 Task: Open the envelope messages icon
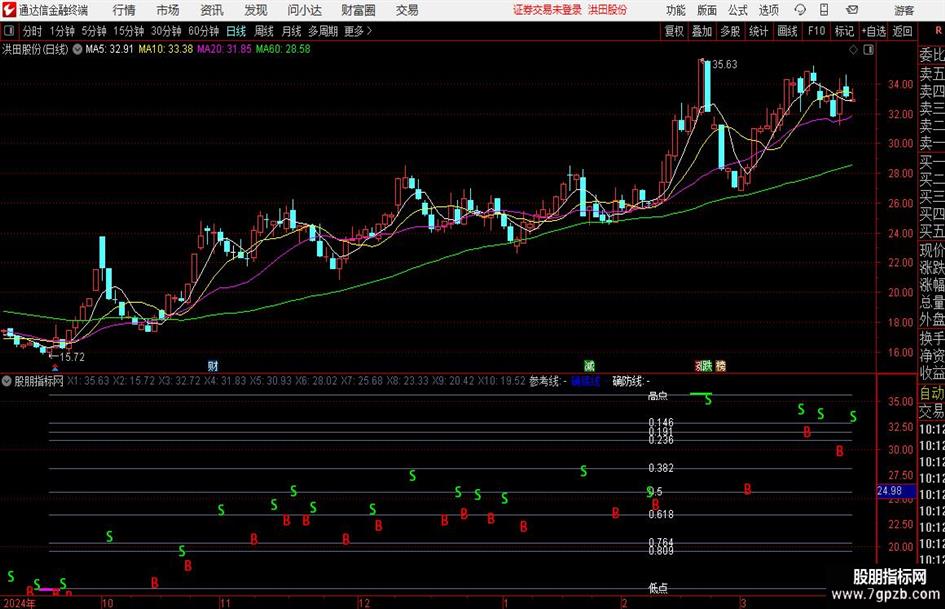click(x=852, y=10)
